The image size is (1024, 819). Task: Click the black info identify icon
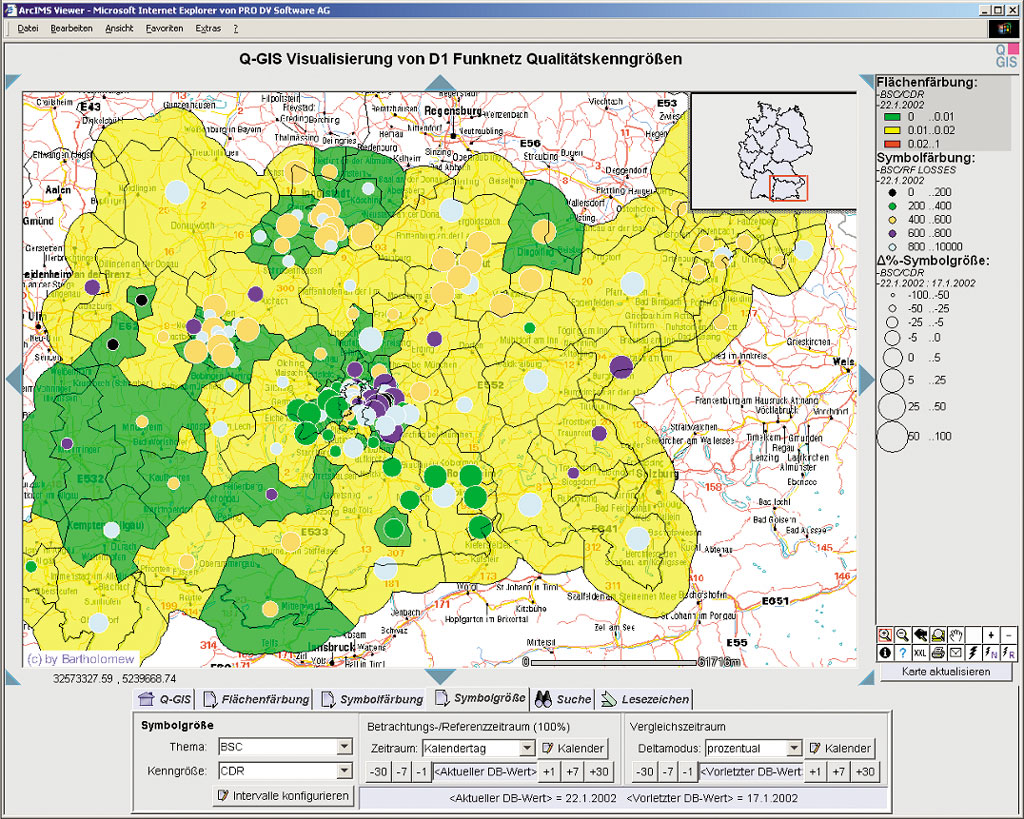tap(885, 653)
